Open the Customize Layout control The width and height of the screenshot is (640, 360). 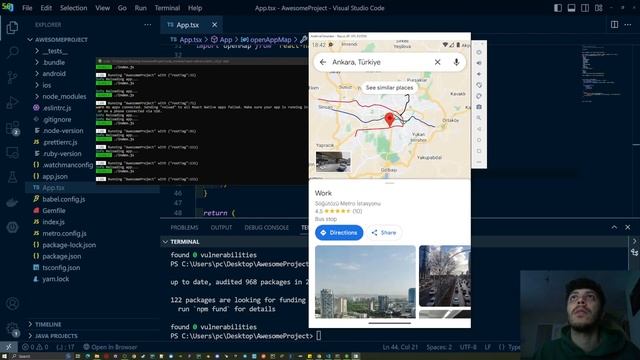pos(599,8)
